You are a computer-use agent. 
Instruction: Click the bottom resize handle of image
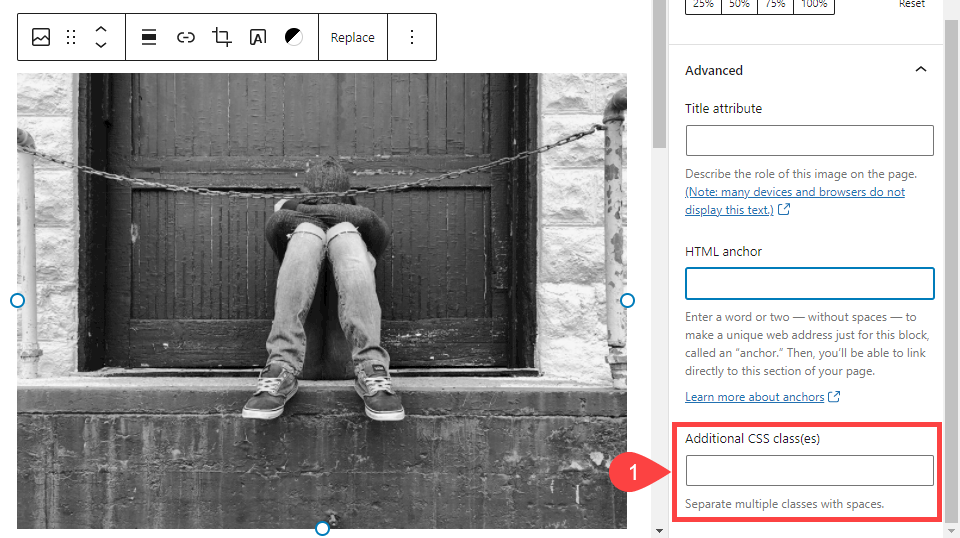pos(322,528)
